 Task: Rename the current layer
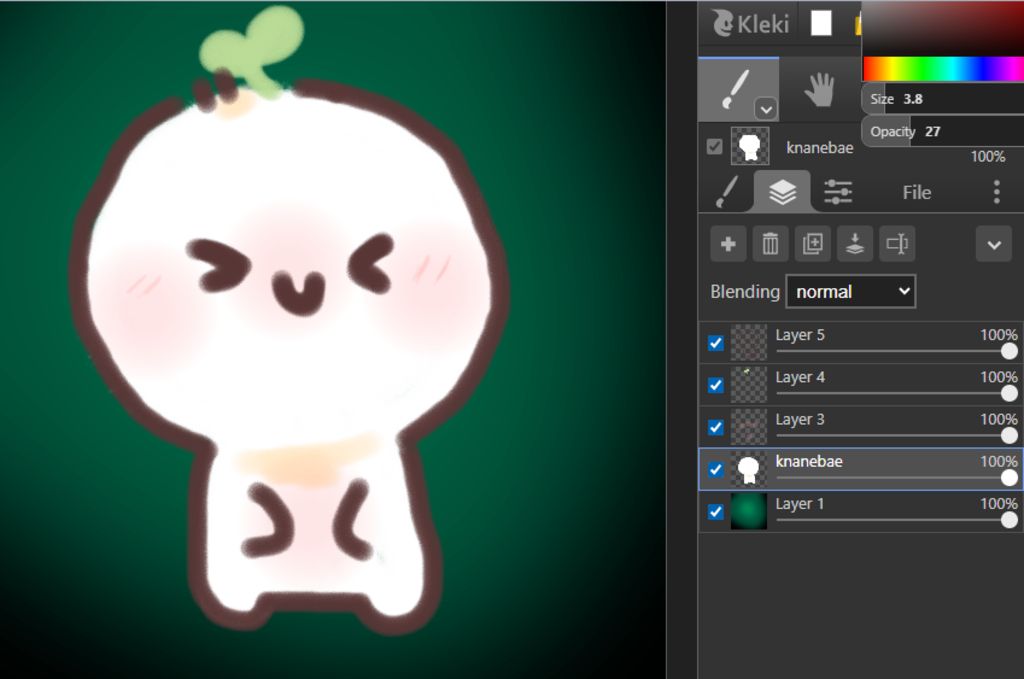(x=897, y=244)
